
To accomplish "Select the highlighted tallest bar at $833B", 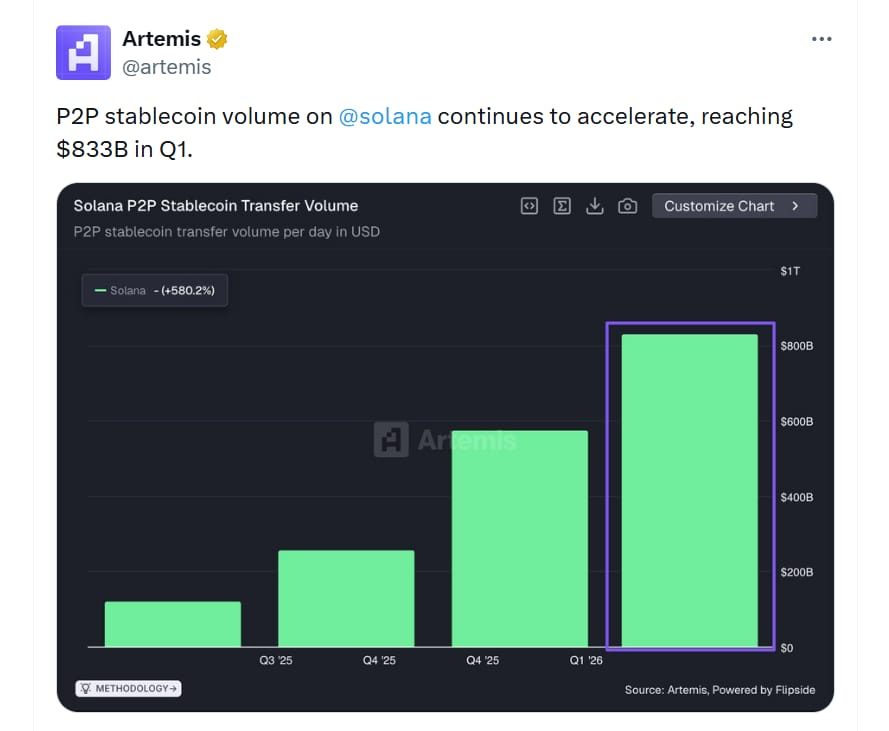I will click(x=690, y=490).
